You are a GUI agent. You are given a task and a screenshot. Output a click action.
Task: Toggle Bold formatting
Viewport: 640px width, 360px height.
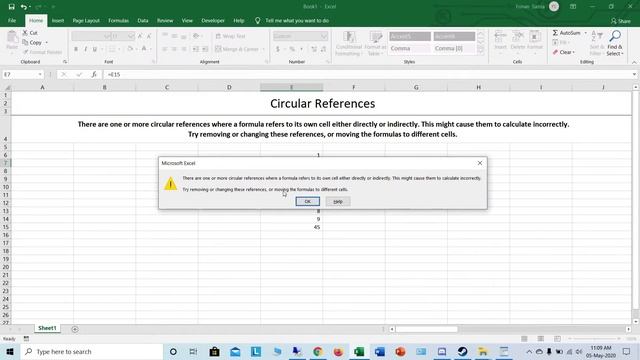[76, 49]
